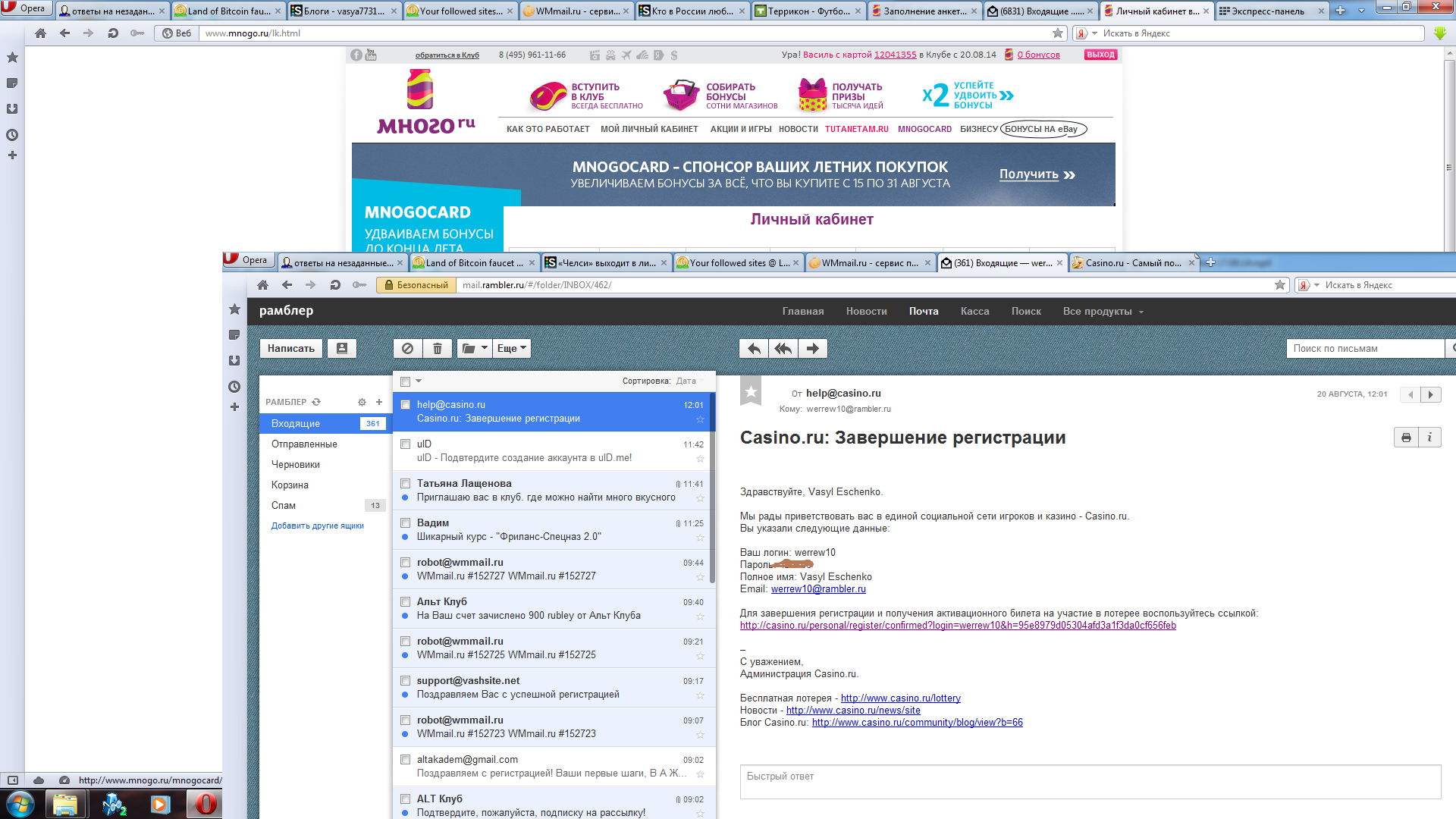Switch to Casino.ru tab in front window
Viewport: 1456px width, 819px height.
coord(1133,263)
